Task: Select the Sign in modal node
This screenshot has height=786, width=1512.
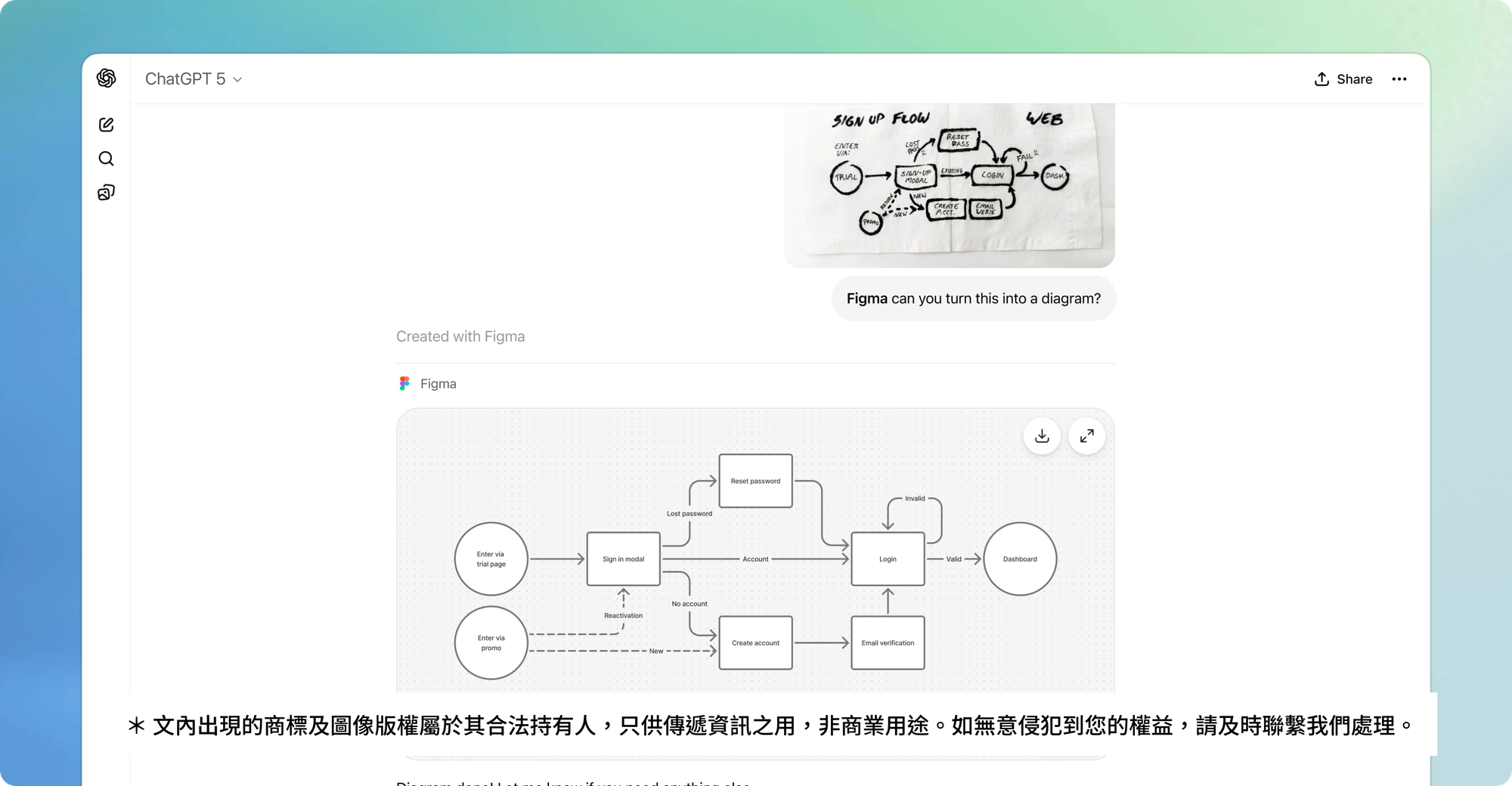Action: [x=623, y=559]
